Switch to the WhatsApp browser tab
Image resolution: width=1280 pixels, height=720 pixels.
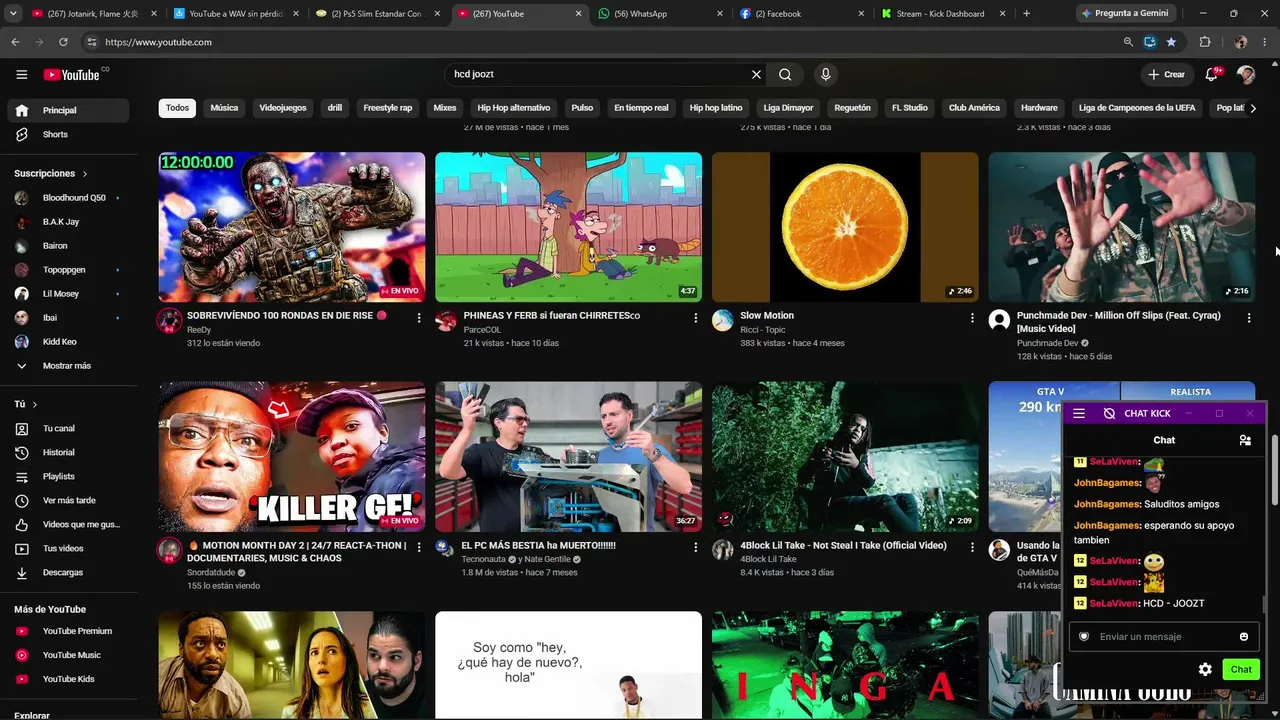tap(659, 14)
